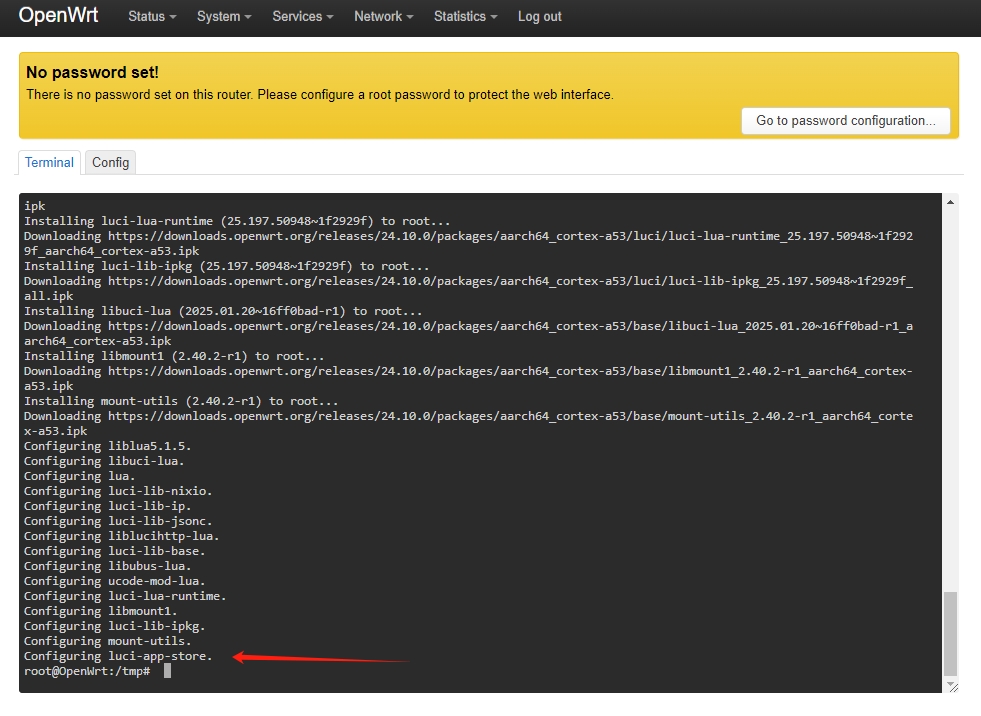Click Log out in navigation bar
The height and width of the screenshot is (716, 981).
539,17
